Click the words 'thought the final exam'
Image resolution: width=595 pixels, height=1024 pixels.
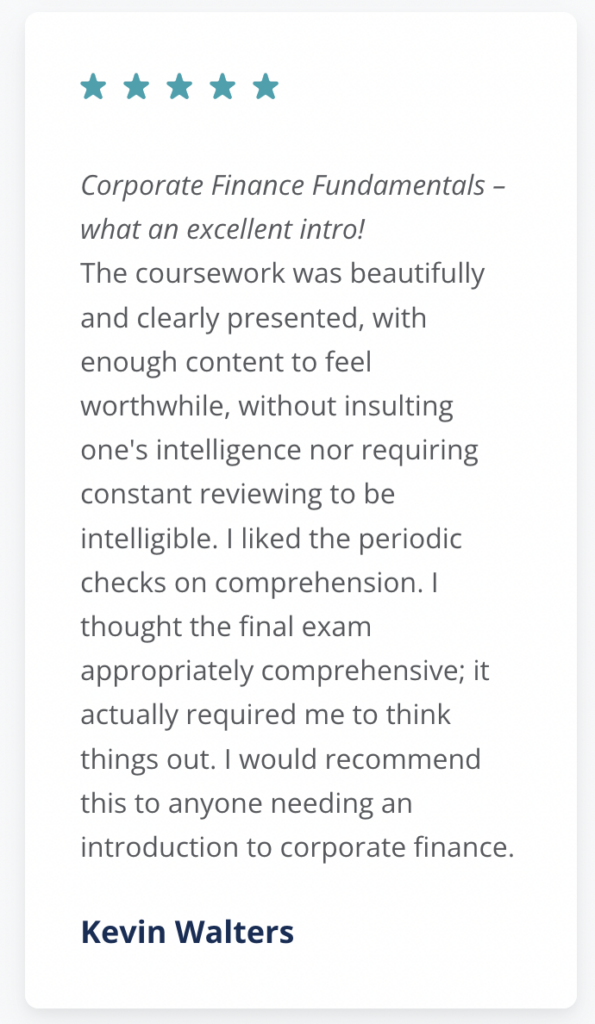[x=226, y=627]
